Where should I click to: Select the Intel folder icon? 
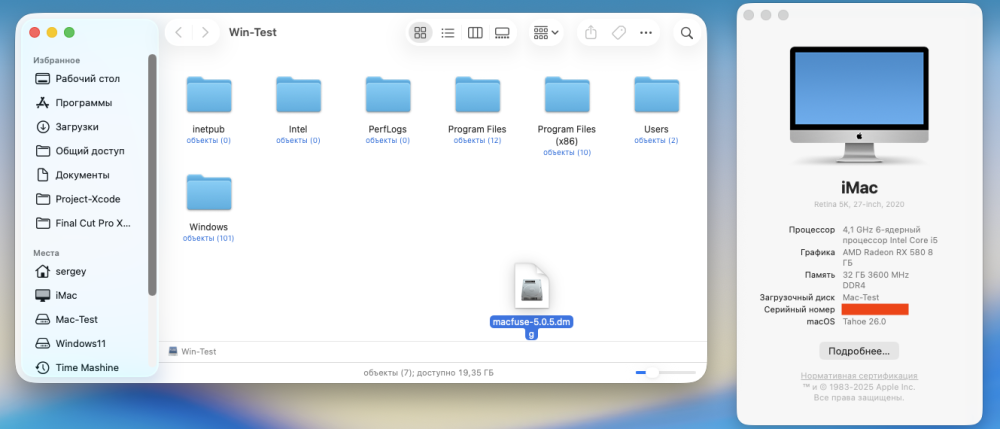click(x=298, y=95)
